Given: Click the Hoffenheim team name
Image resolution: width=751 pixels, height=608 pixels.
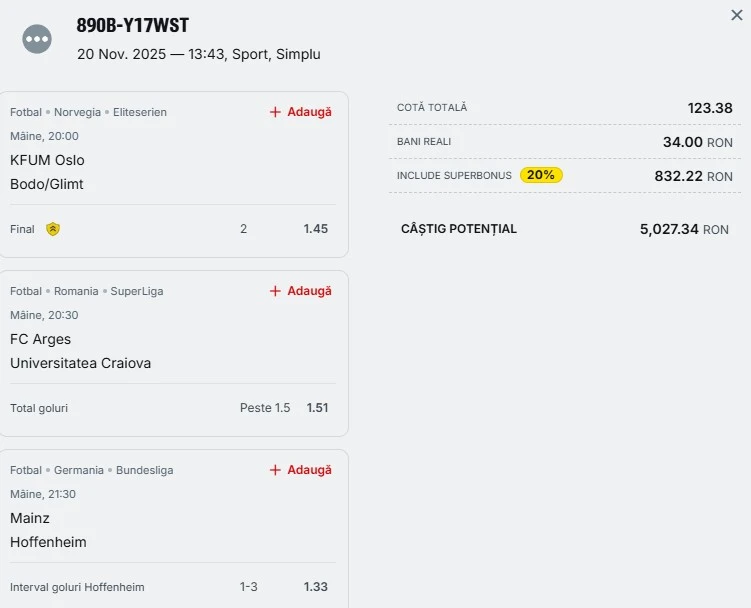Looking at the screenshot, I should pyautogui.click(x=48, y=542).
